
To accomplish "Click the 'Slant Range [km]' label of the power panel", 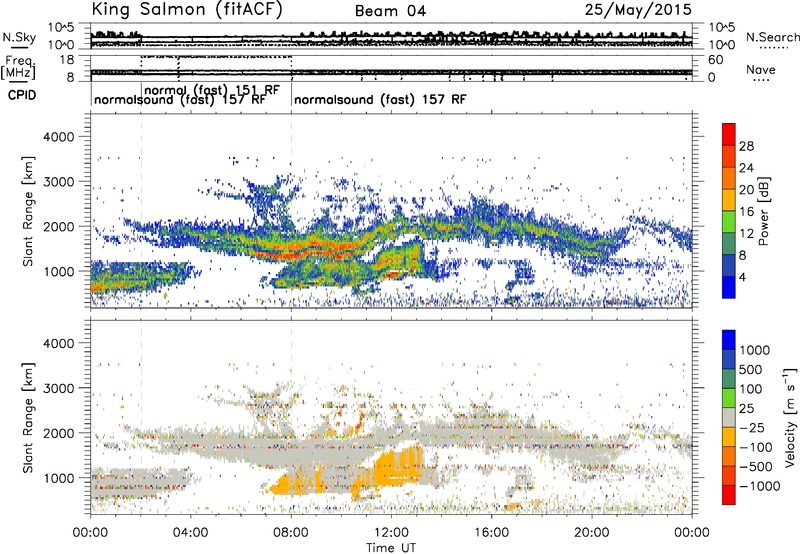I will point(28,211).
